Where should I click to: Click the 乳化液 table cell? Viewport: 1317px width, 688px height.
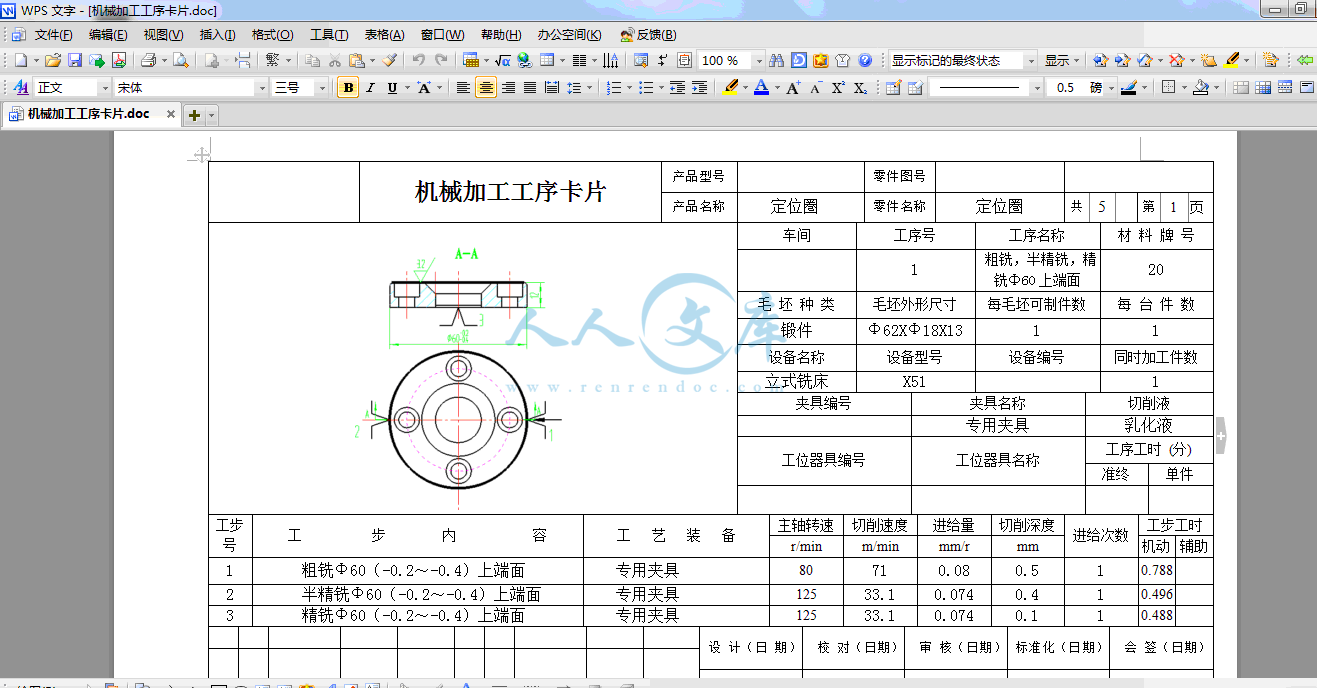[1148, 425]
